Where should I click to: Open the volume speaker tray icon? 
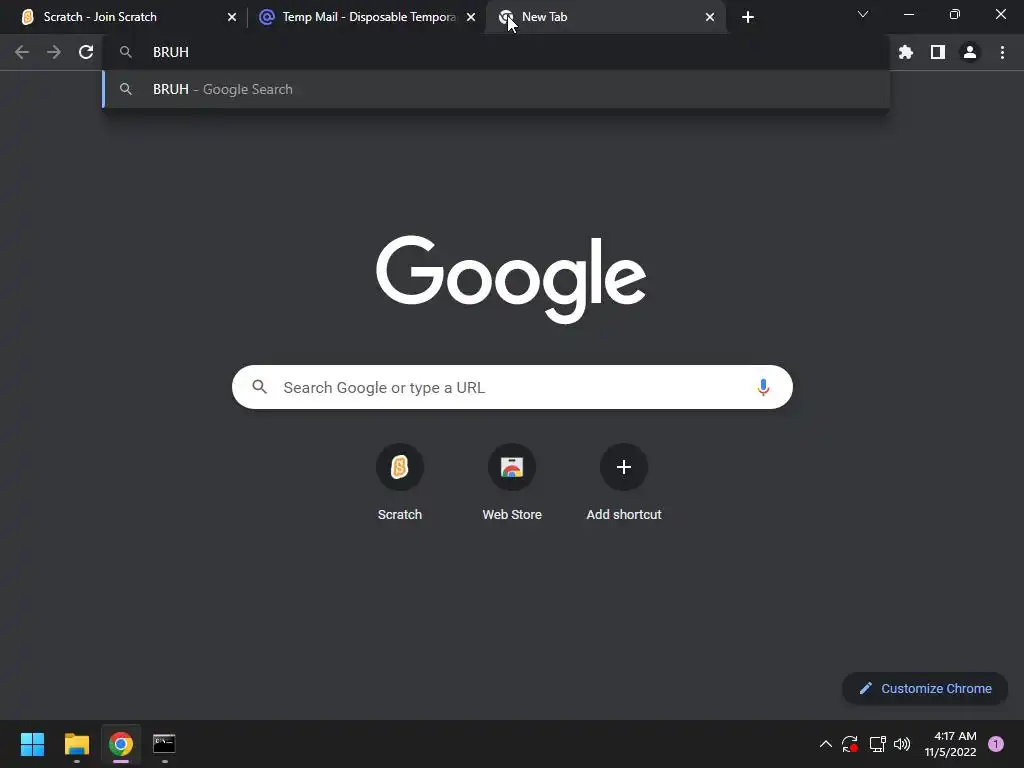pyautogui.click(x=902, y=744)
